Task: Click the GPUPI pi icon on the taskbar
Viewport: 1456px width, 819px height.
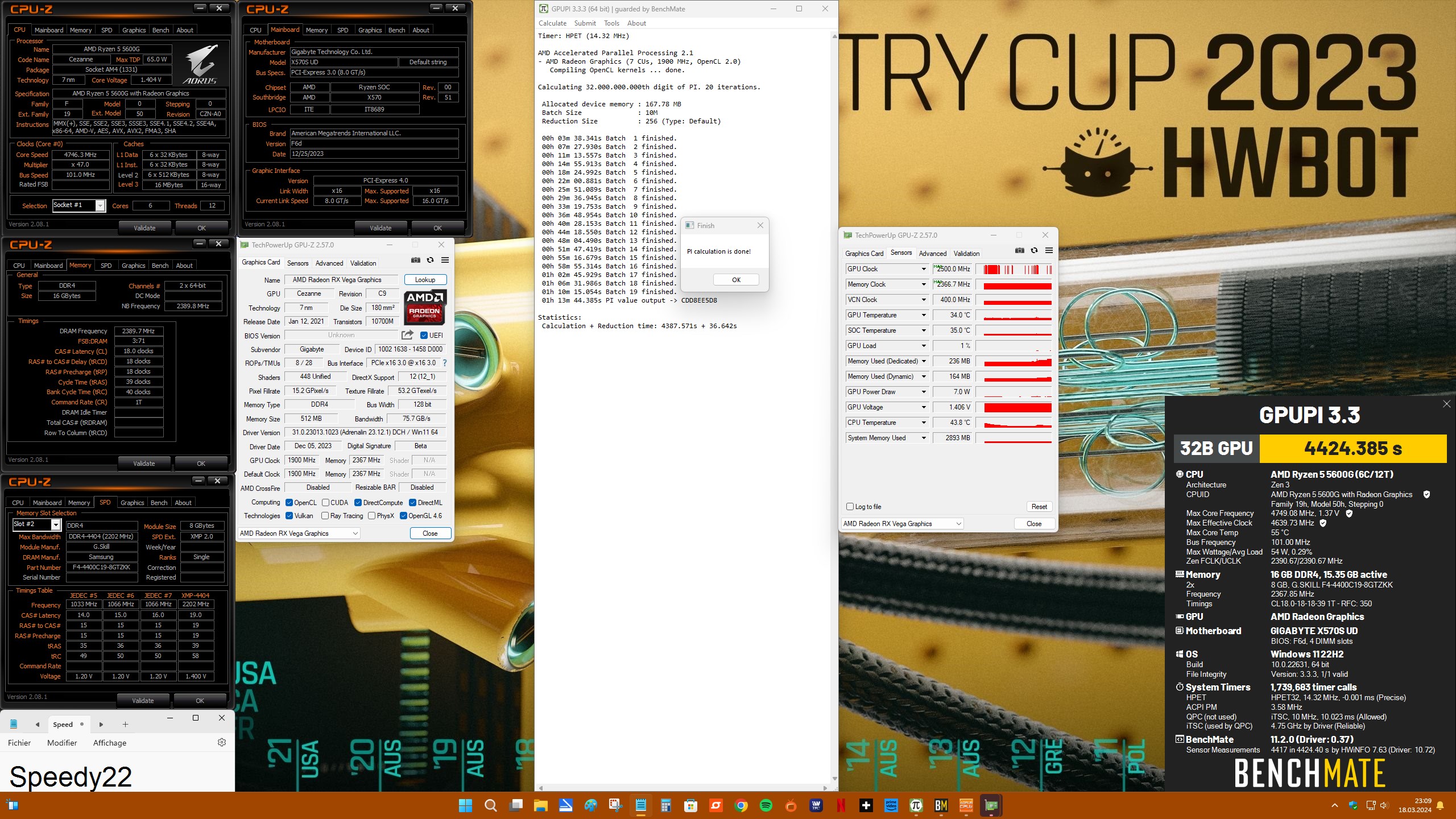Action: coord(916,805)
